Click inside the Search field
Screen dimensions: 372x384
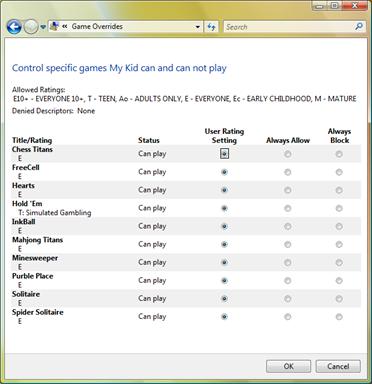point(288,27)
